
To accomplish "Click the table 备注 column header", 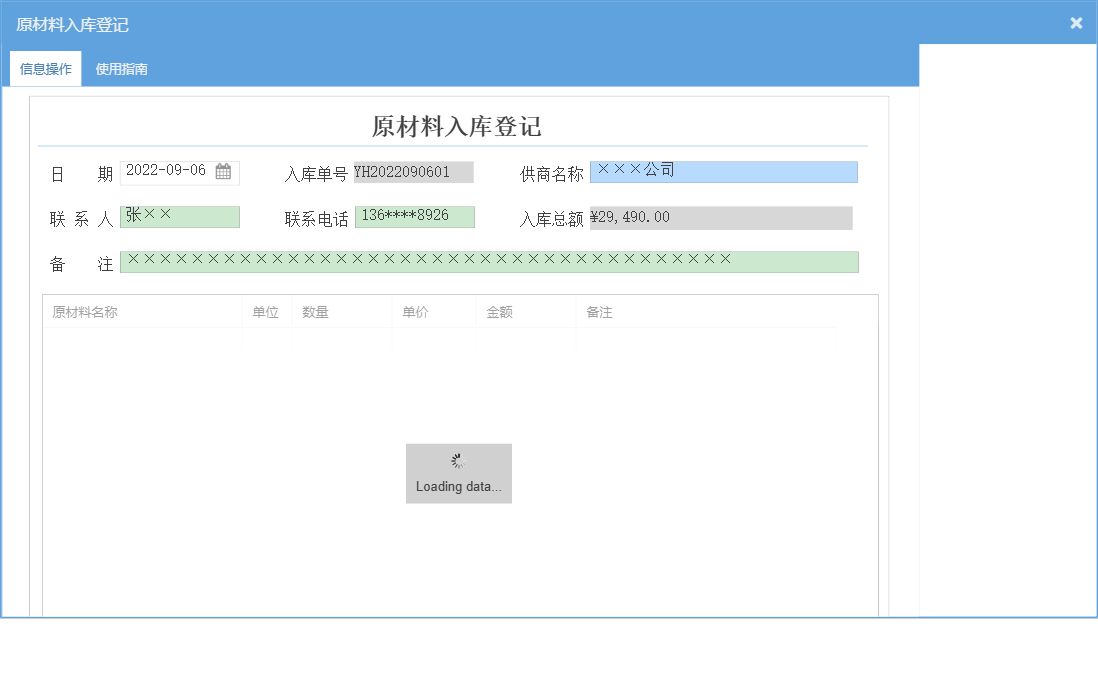I will pos(597,311).
